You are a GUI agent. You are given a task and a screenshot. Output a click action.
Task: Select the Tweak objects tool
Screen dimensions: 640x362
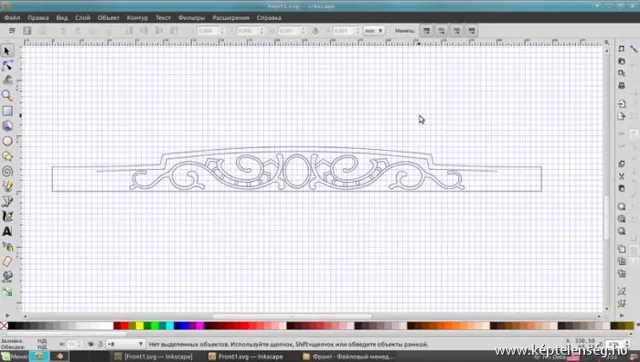pos(7,80)
